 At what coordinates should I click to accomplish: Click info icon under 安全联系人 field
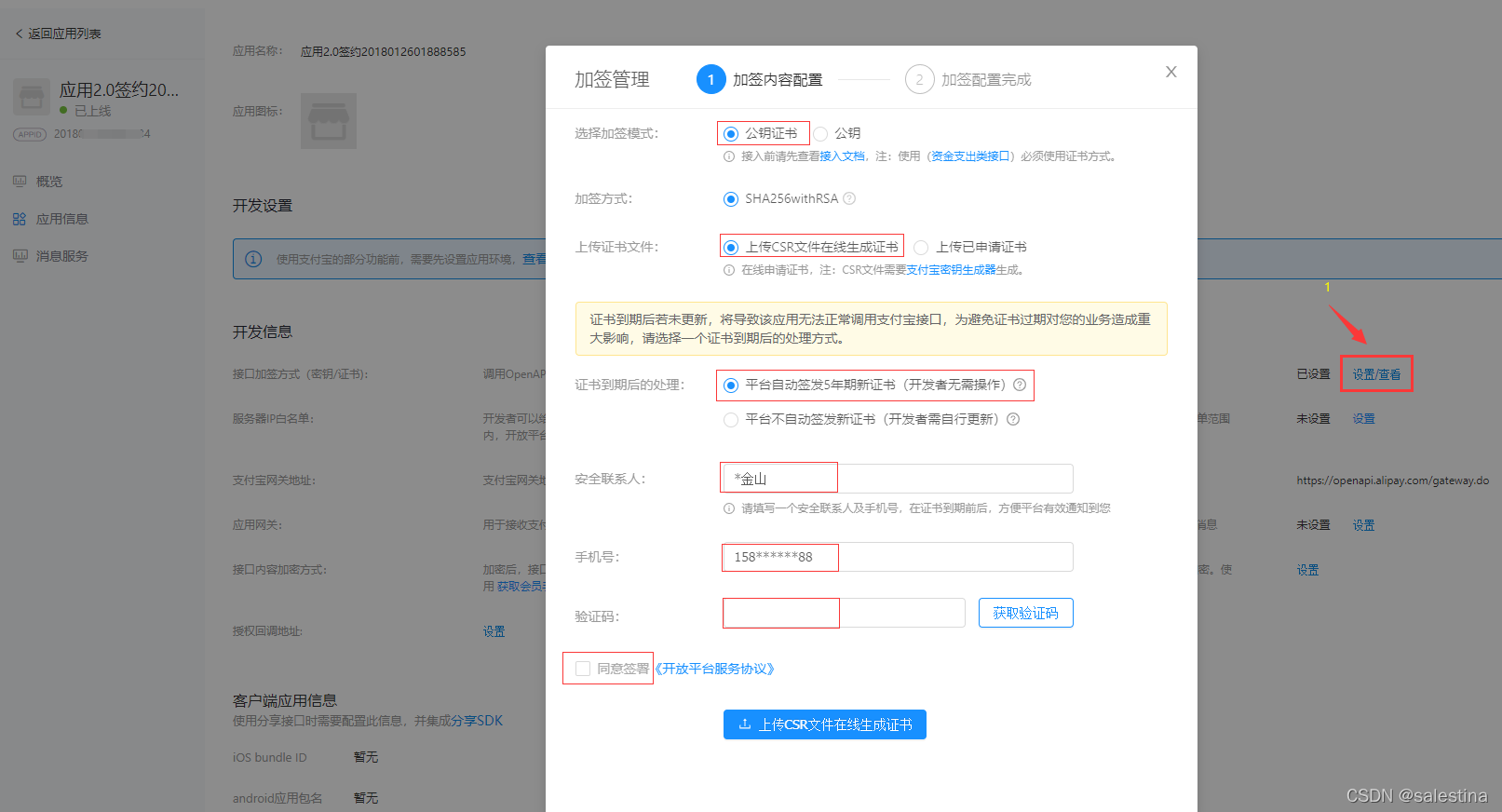pos(729,508)
